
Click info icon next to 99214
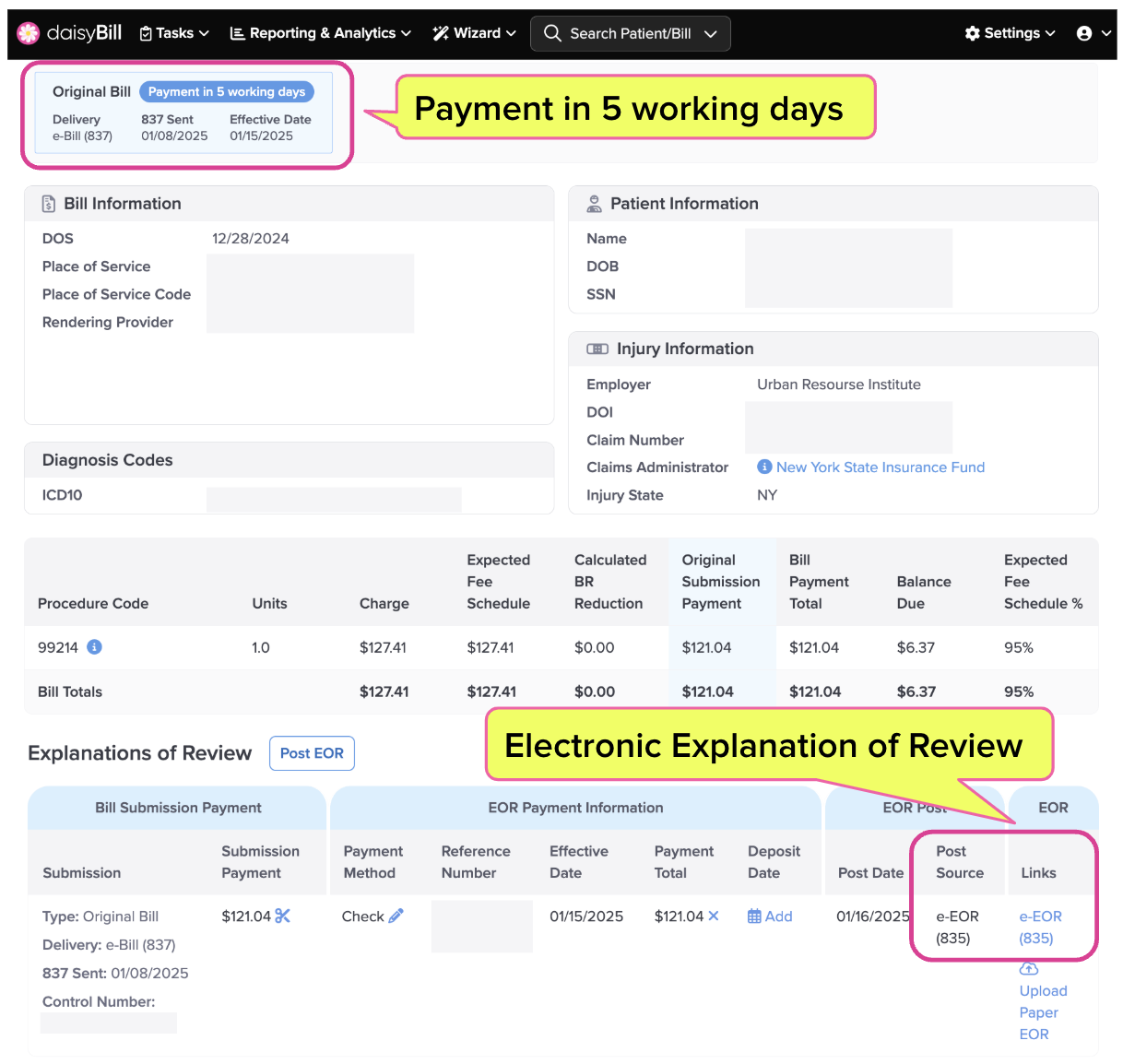tap(94, 647)
